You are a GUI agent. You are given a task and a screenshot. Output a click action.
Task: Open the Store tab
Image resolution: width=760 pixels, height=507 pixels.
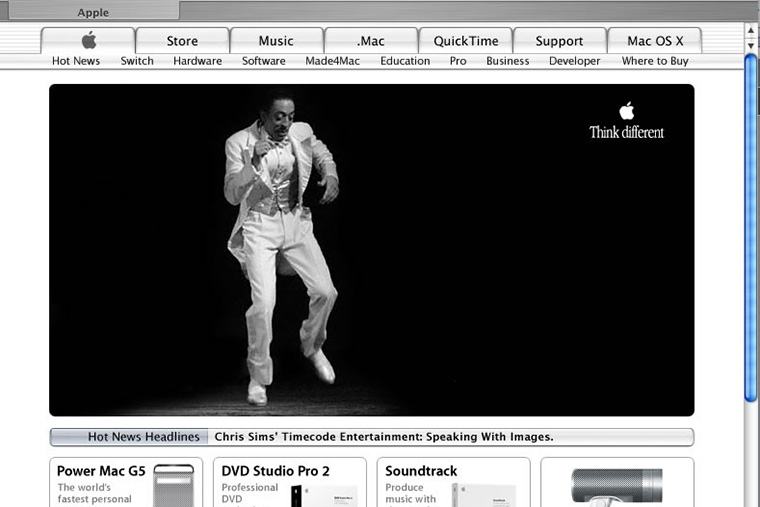click(x=182, y=41)
